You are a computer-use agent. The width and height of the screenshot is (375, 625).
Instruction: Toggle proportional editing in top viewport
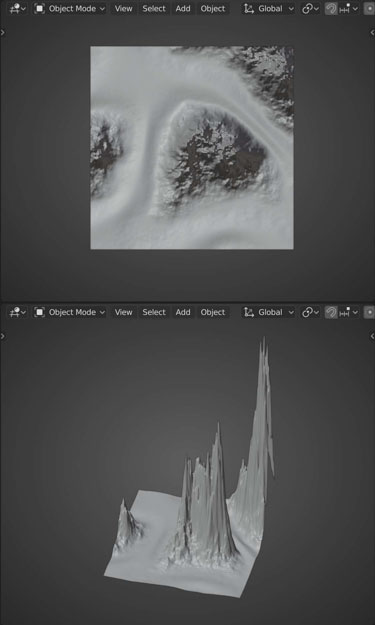point(369,8)
